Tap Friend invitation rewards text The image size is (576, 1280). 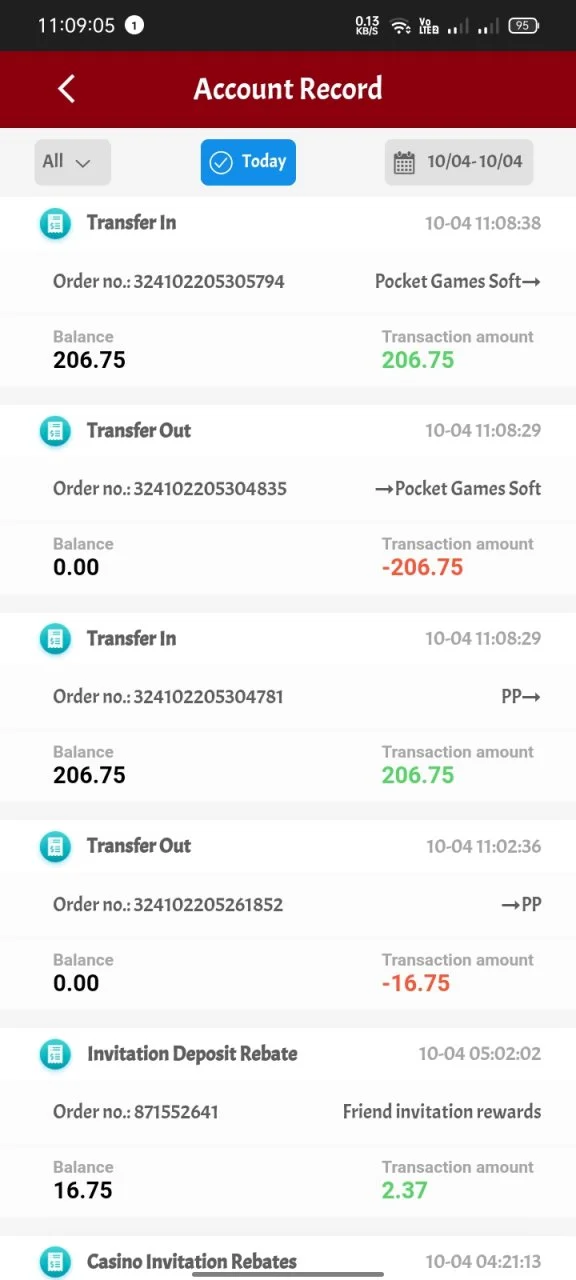[442, 1112]
